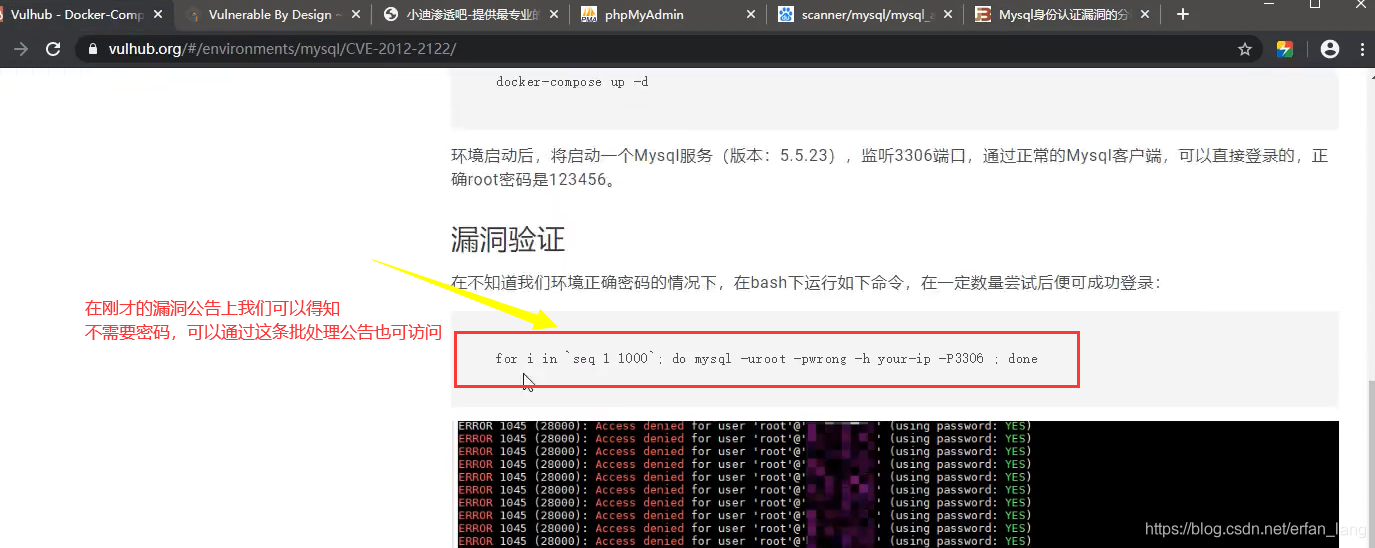Click the scanner/mysql tab favicon
Viewport: 1375px width, 548px height.
(x=786, y=15)
